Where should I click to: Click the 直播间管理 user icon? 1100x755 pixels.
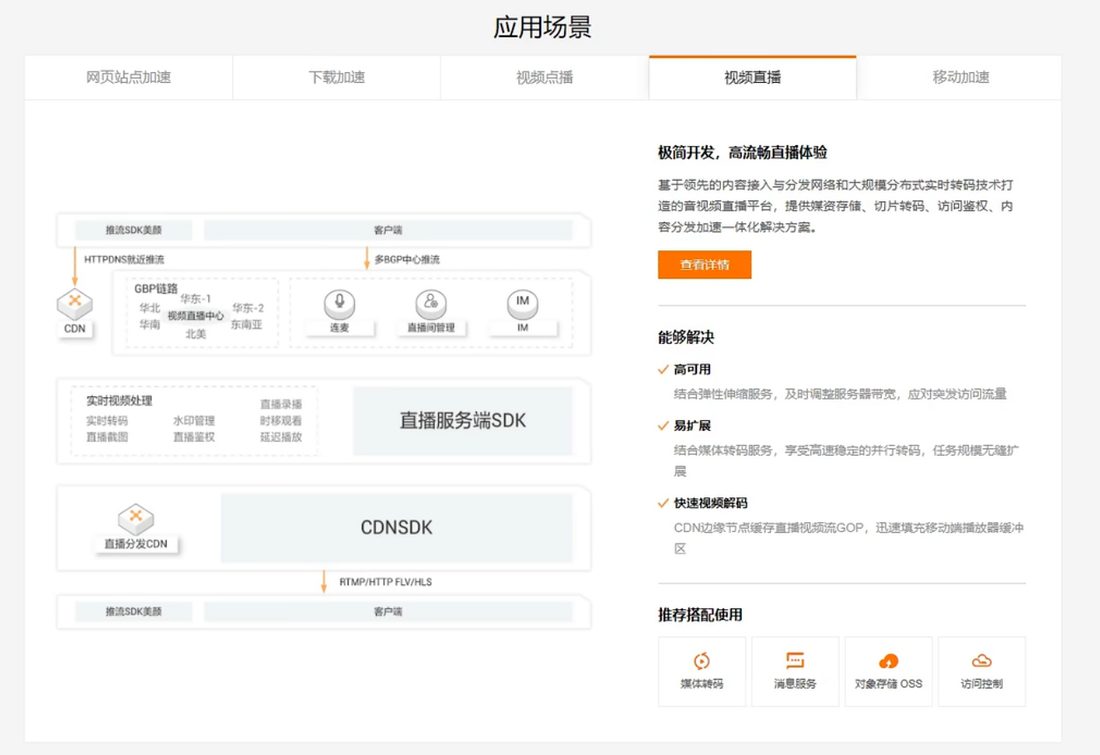[x=431, y=303]
